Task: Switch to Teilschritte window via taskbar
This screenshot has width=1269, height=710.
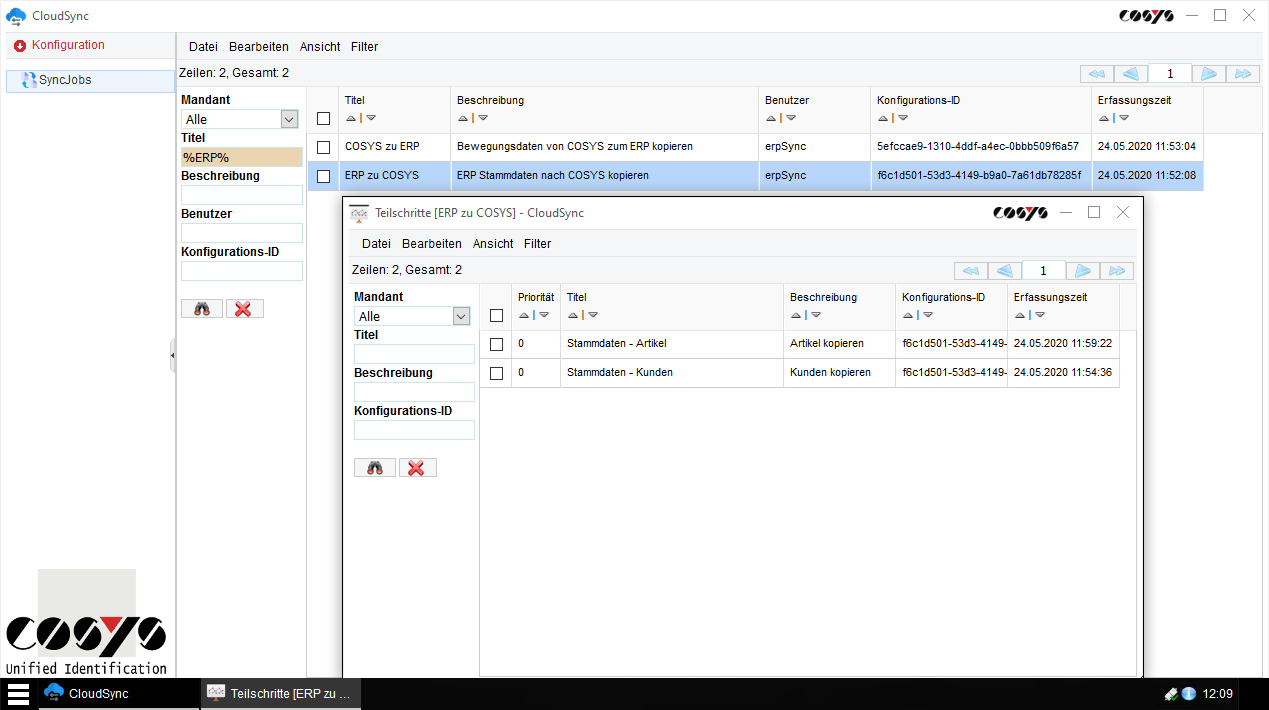Action: click(x=280, y=692)
